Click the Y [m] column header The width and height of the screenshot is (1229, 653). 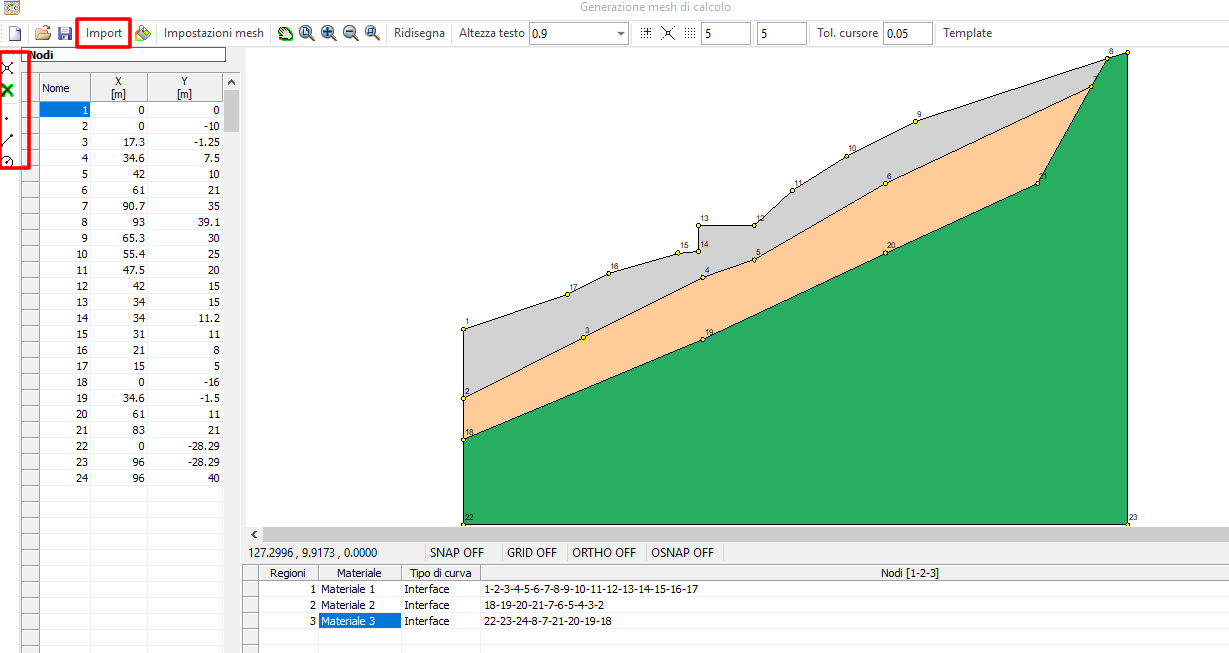coord(184,87)
